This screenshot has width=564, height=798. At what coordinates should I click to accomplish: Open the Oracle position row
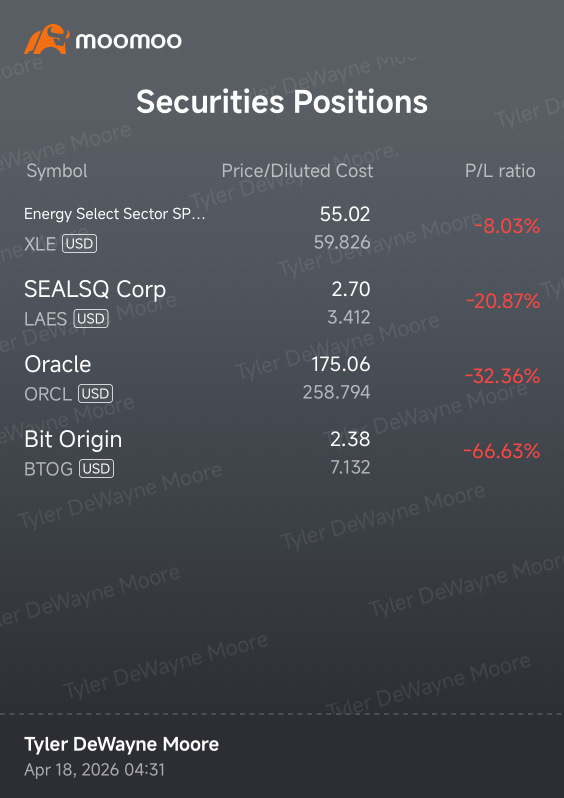tap(282, 378)
